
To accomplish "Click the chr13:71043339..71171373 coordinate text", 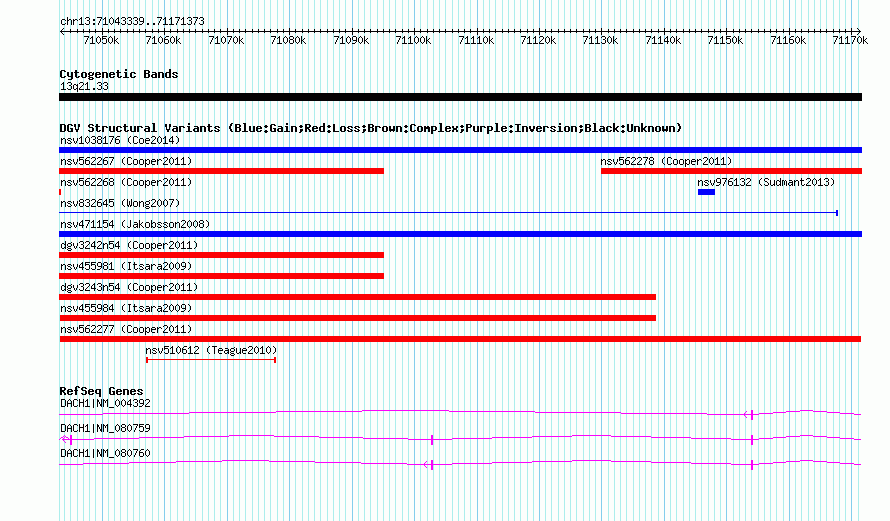I will [x=132, y=21].
